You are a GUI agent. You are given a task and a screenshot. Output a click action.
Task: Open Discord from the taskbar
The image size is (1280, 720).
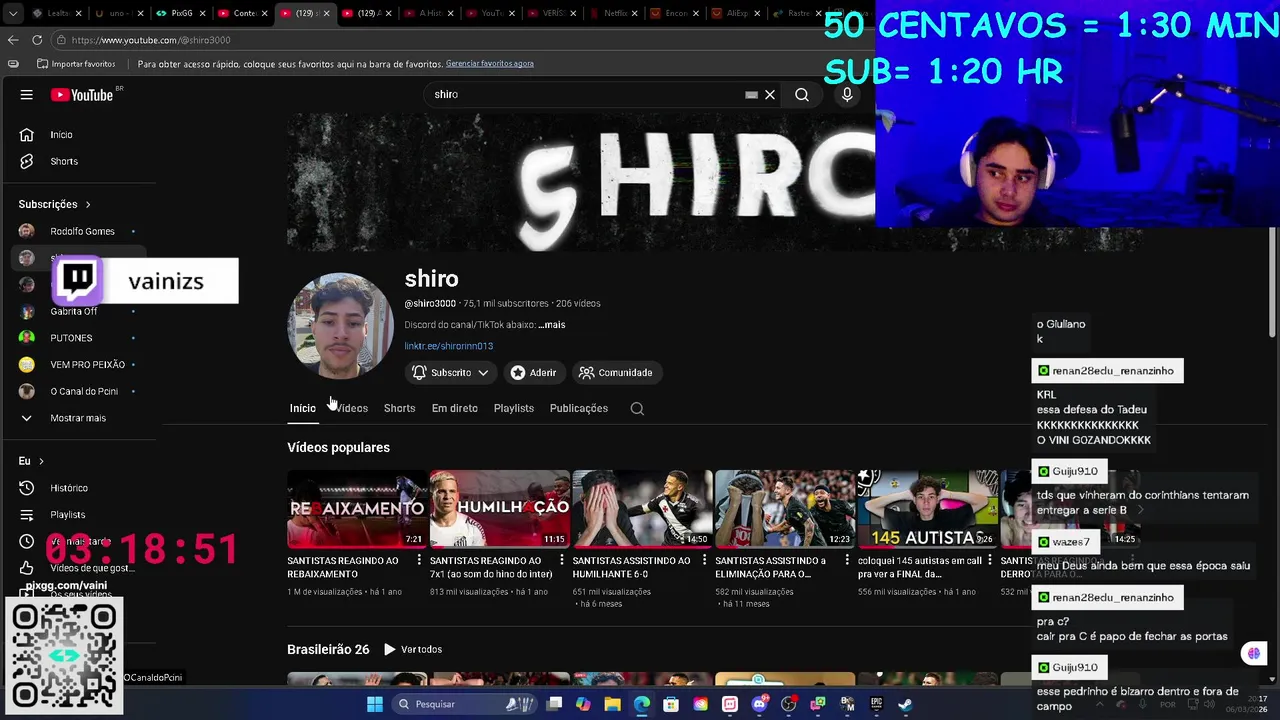[759, 704]
